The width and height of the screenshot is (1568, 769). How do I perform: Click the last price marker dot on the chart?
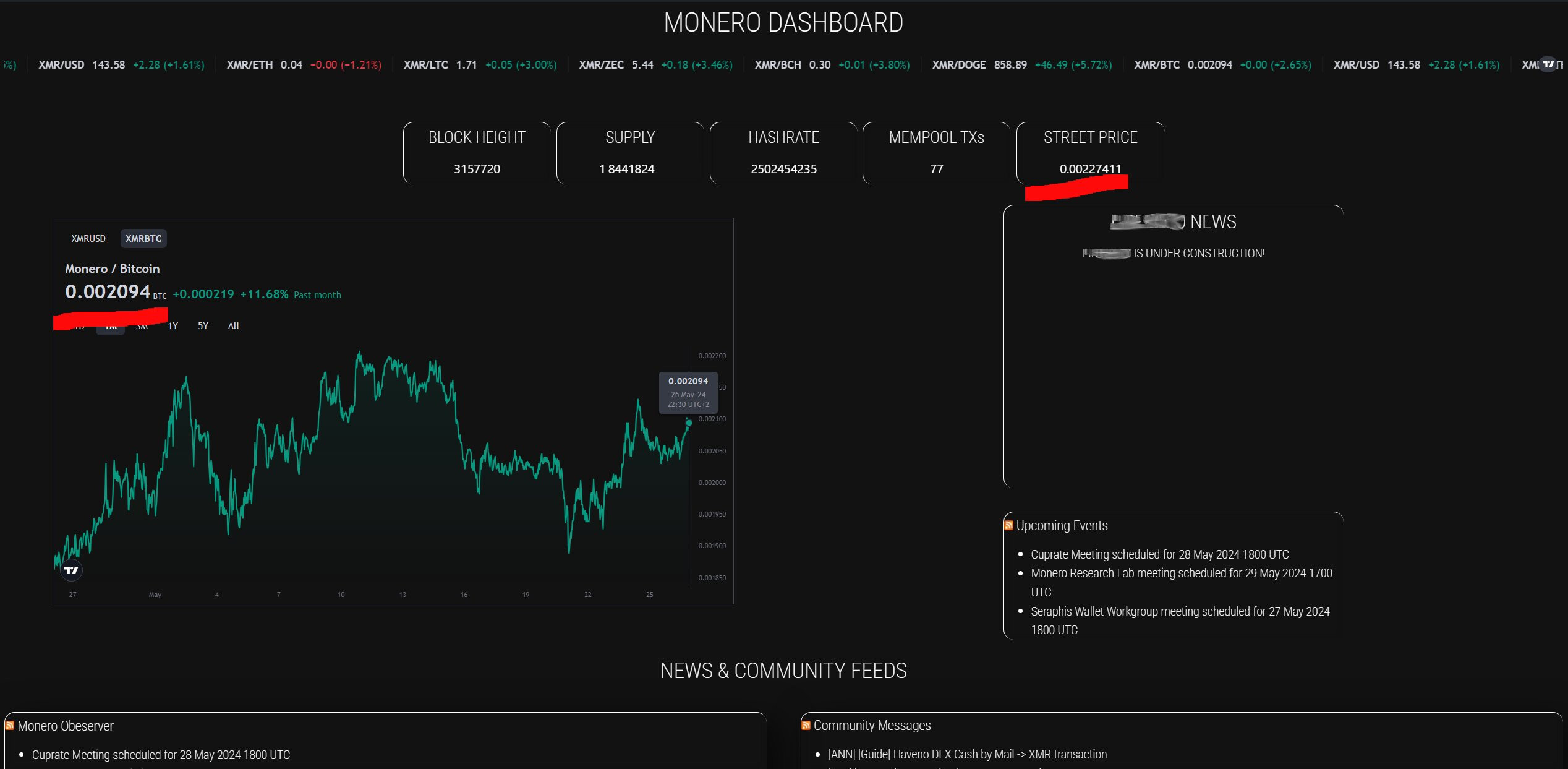coord(689,423)
